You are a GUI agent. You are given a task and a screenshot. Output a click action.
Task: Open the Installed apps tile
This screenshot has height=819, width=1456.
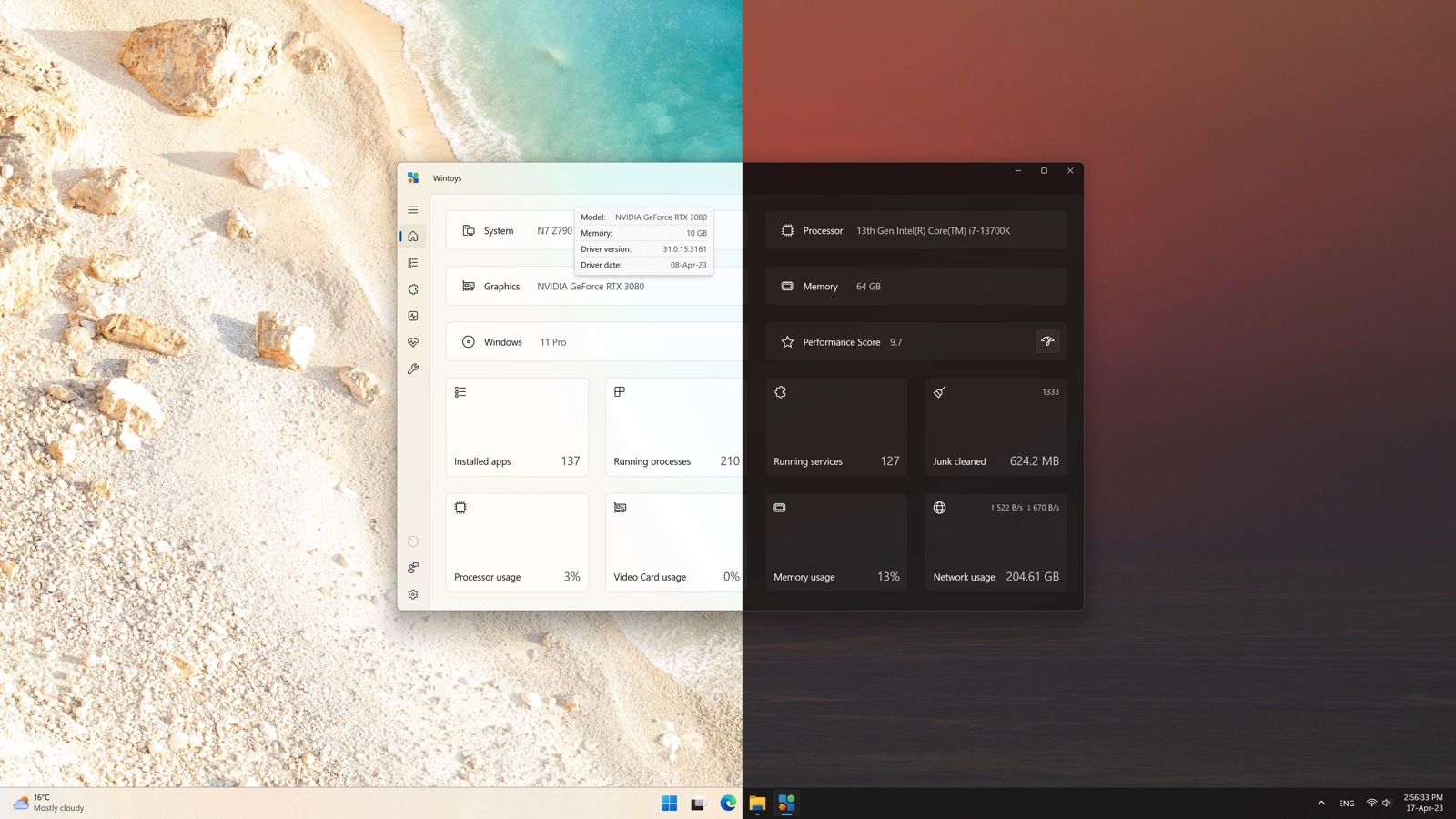[517, 427]
